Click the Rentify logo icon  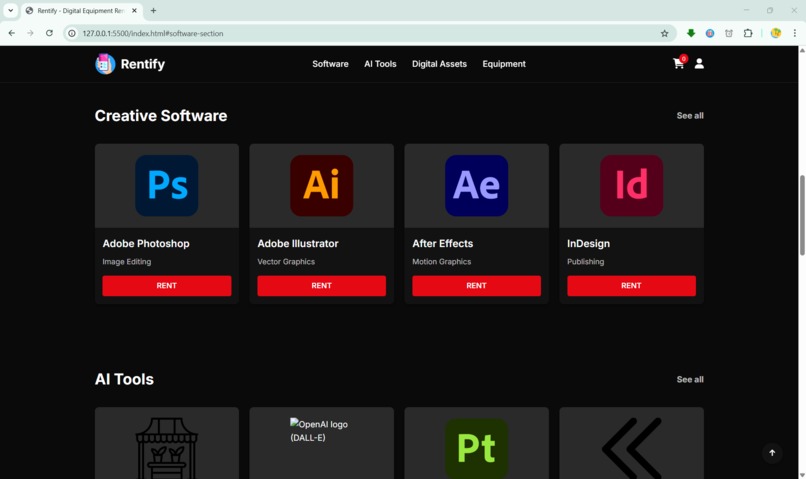(x=105, y=64)
